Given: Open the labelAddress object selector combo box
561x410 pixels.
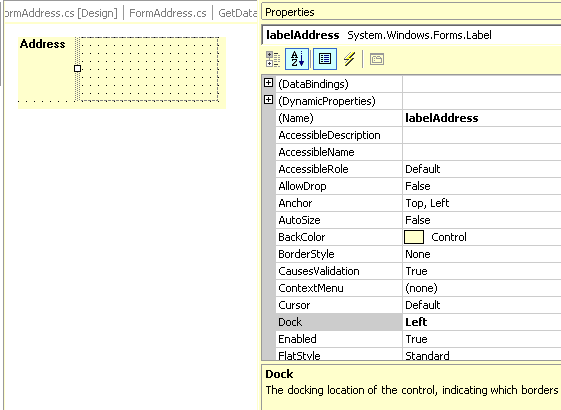Looking at the screenshot, I should [x=411, y=35].
